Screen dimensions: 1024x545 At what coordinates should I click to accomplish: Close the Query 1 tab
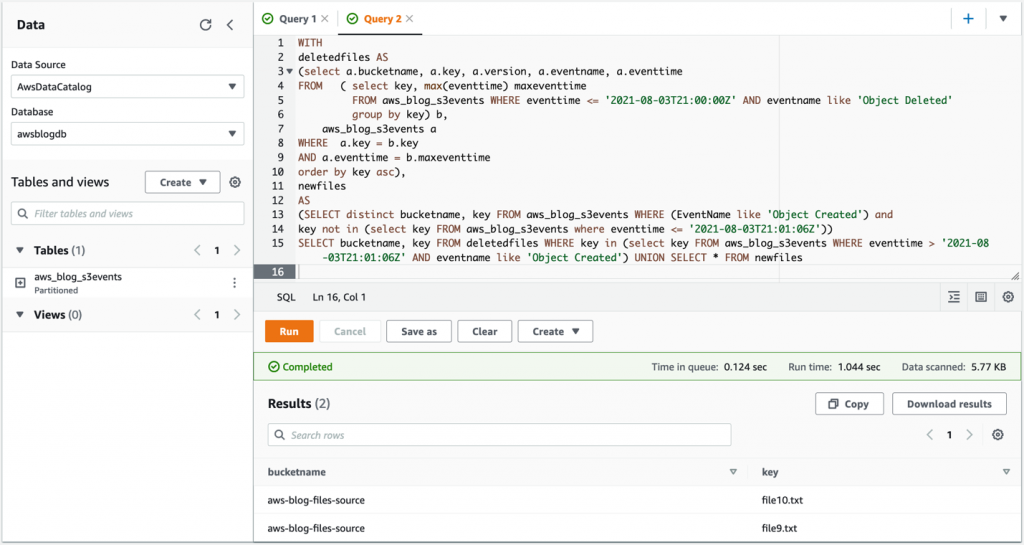point(325,18)
